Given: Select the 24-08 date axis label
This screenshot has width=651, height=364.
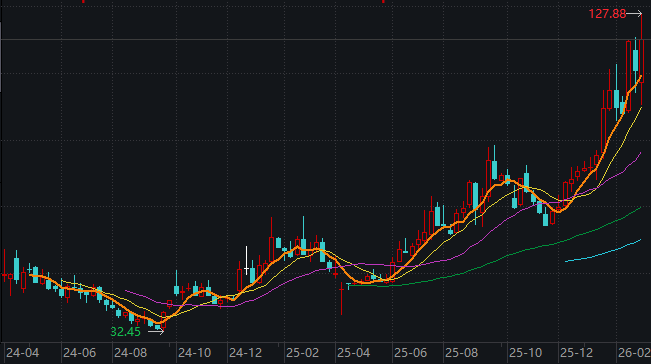Looking at the screenshot, I should tap(130, 353).
